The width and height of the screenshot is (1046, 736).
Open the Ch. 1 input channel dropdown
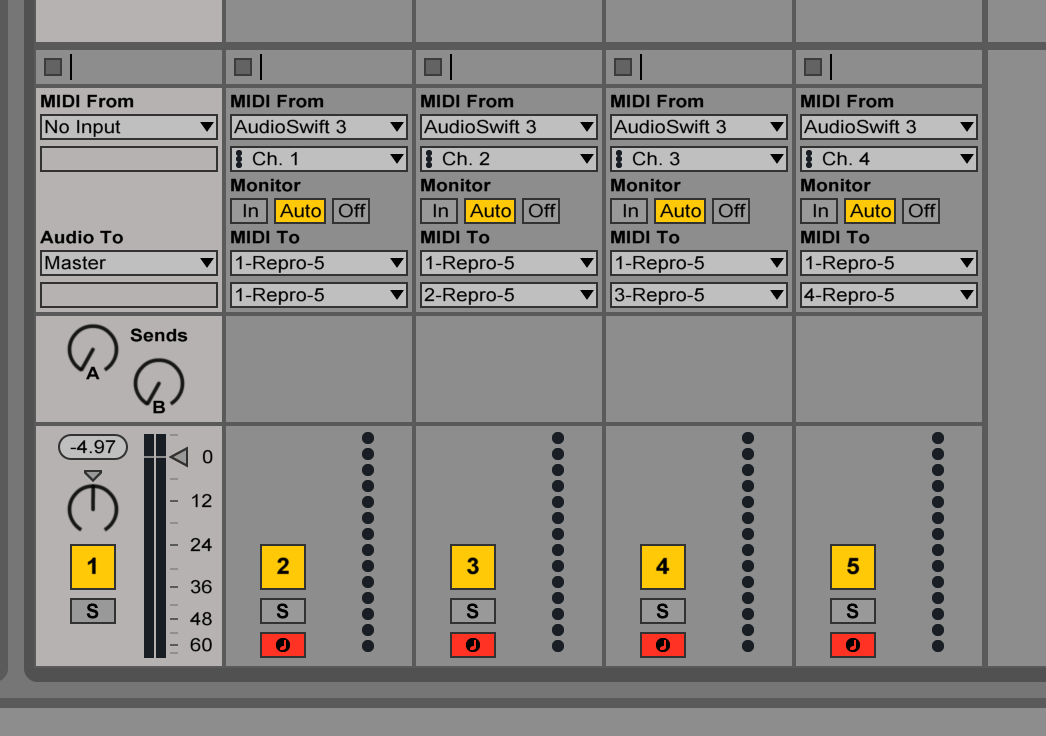pyautogui.click(x=319, y=159)
